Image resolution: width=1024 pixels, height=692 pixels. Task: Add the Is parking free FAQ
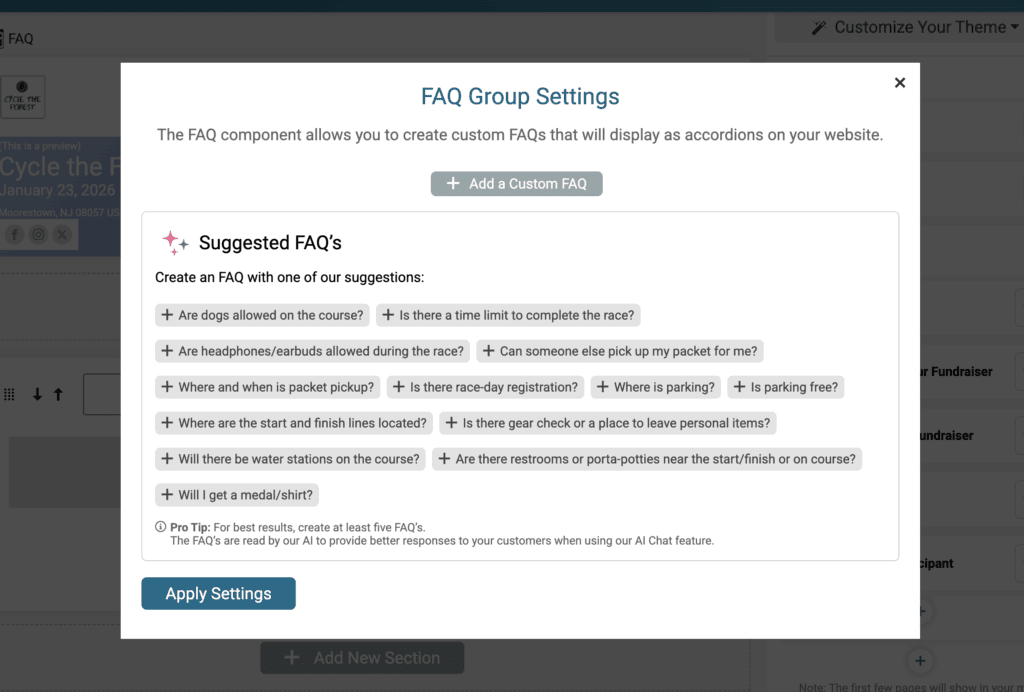[x=785, y=387]
